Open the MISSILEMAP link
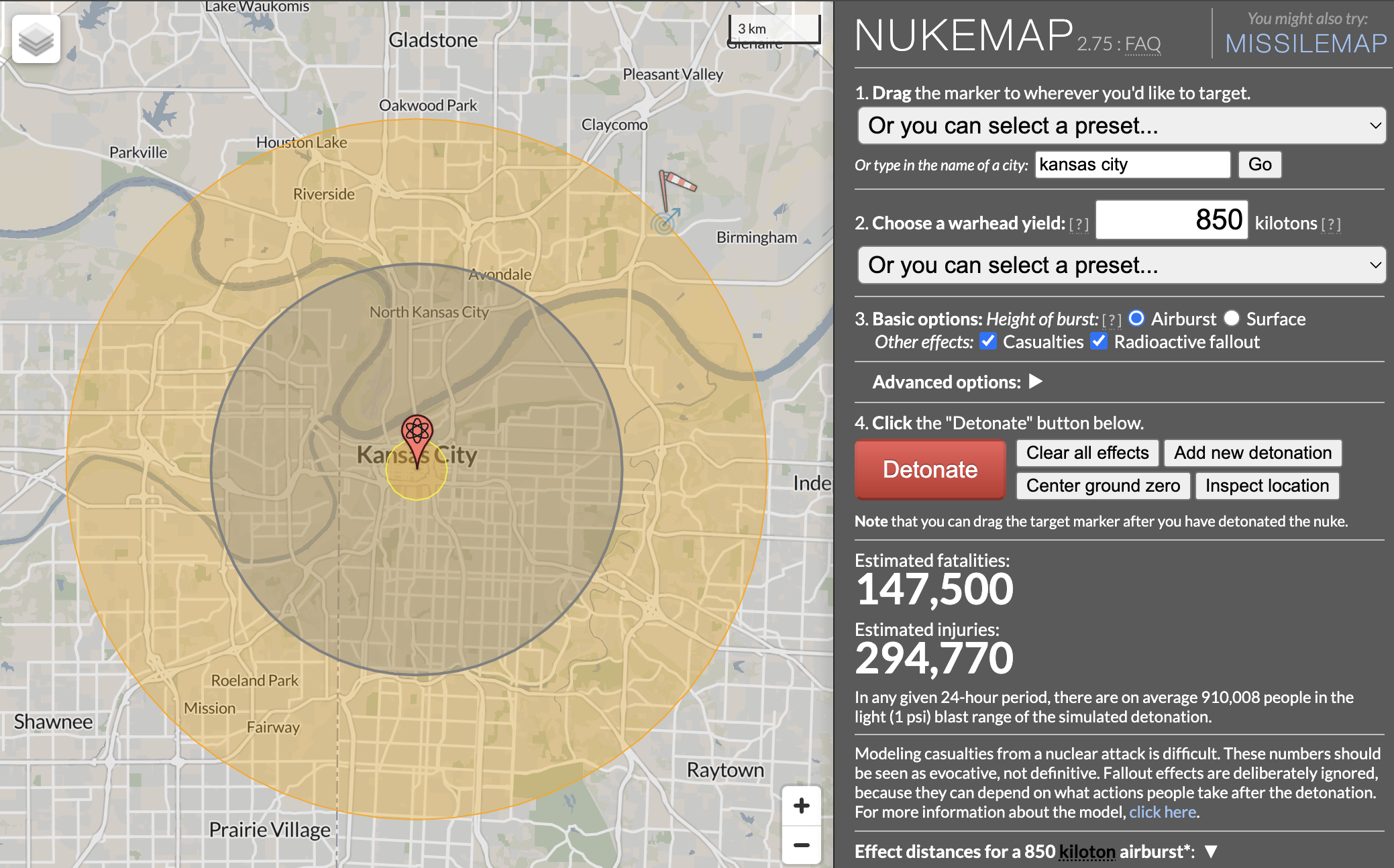This screenshot has width=1394, height=868. (1305, 44)
